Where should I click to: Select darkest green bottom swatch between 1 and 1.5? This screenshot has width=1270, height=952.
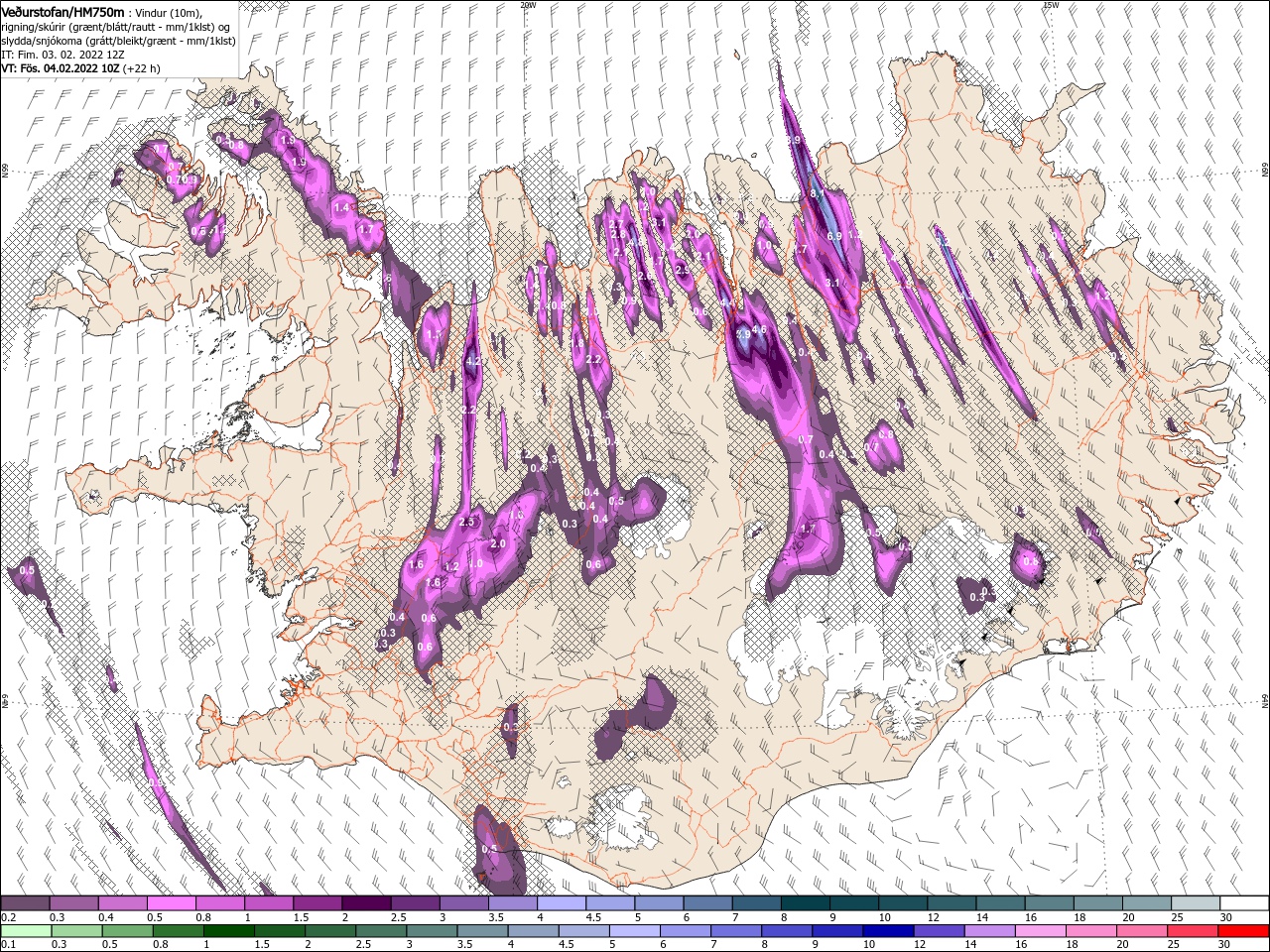[x=227, y=931]
